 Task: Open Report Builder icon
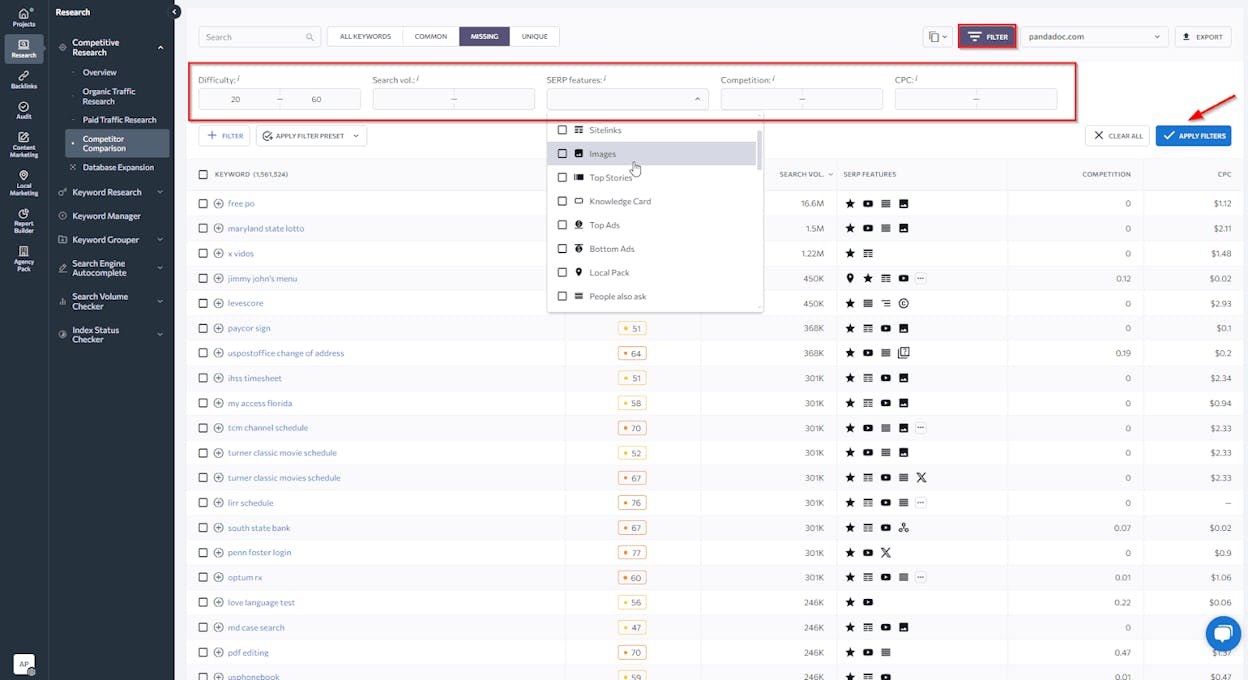click(24, 219)
